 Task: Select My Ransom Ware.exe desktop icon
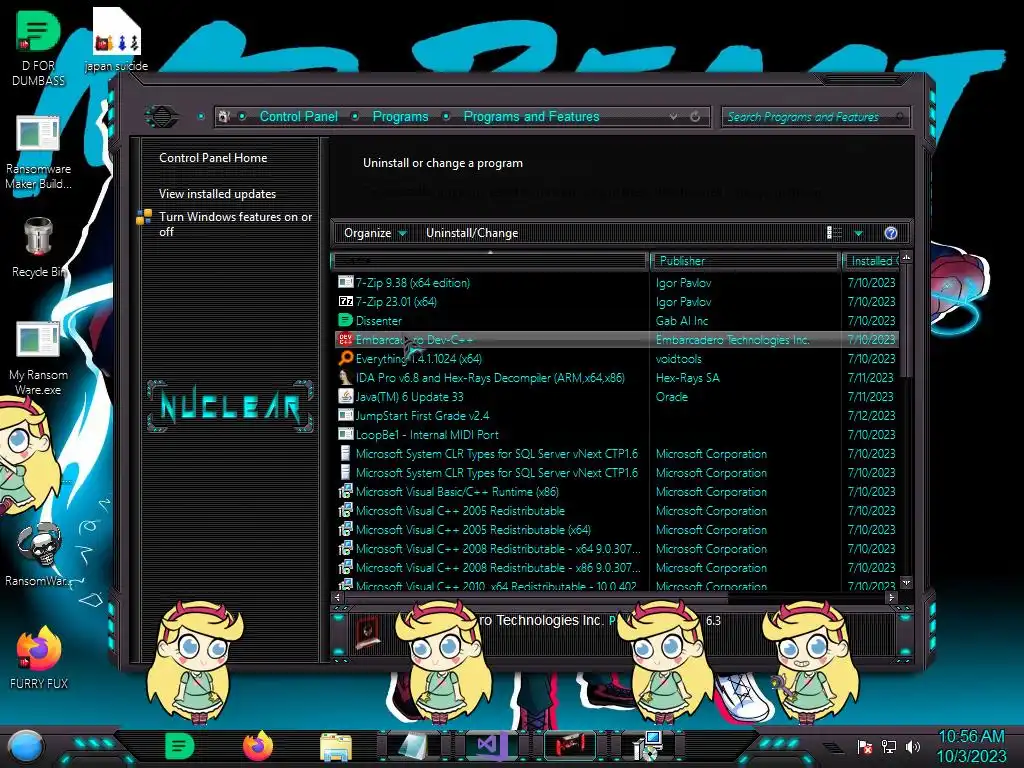coord(38,359)
